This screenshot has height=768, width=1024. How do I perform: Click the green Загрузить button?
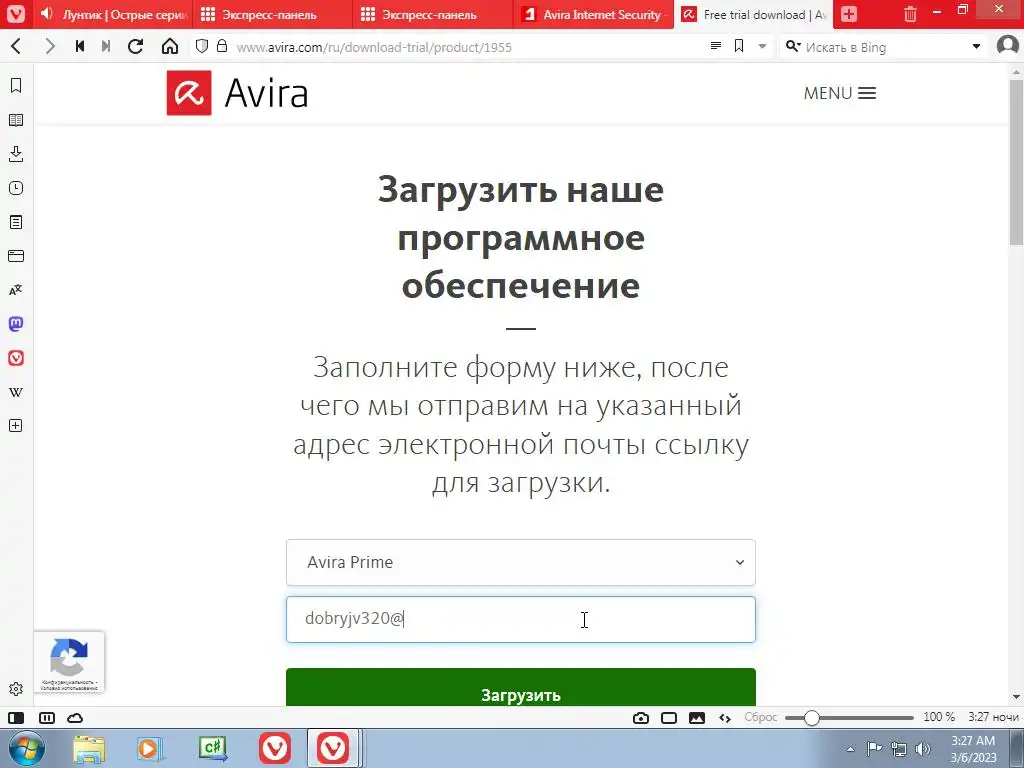point(520,687)
